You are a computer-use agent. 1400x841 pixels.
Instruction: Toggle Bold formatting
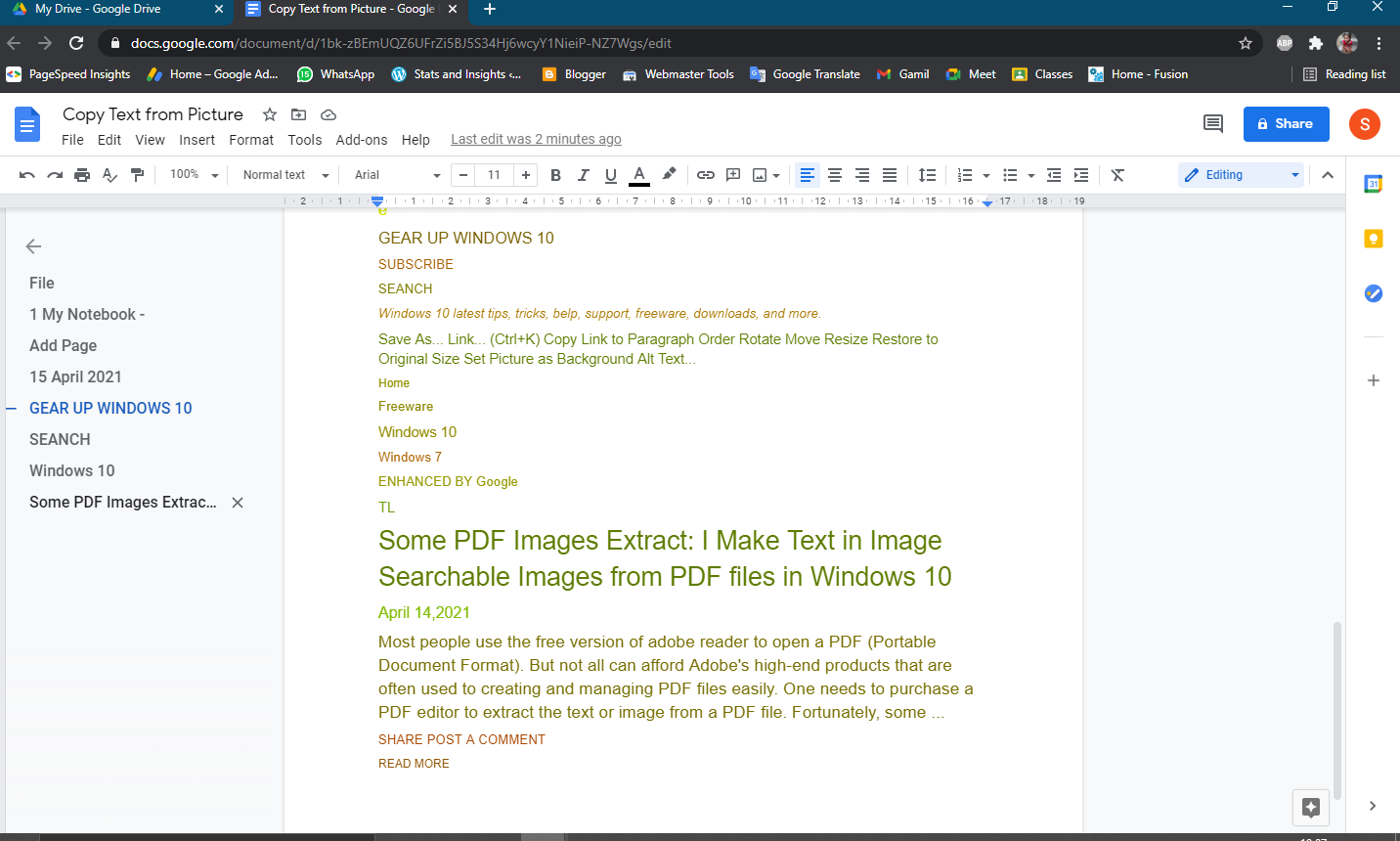555,175
